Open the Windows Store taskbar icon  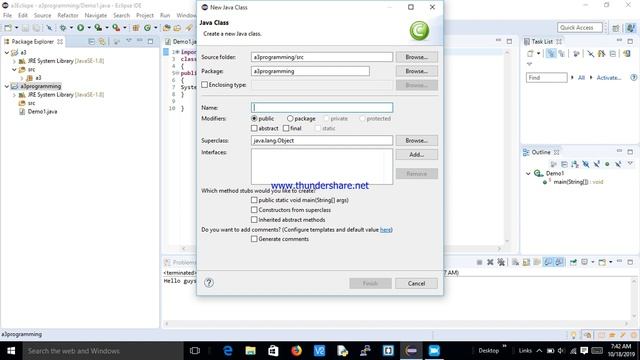click(273, 351)
